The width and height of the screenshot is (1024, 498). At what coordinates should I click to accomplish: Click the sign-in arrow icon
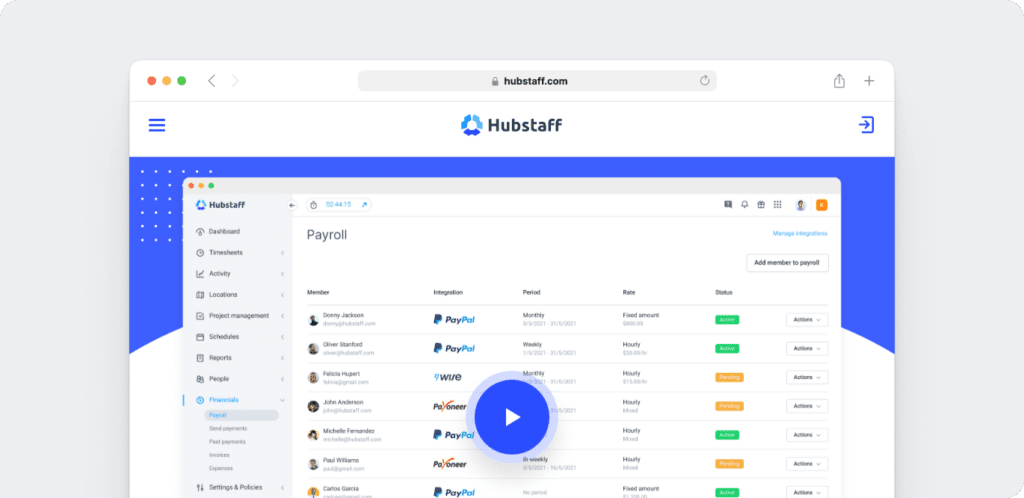tap(867, 125)
